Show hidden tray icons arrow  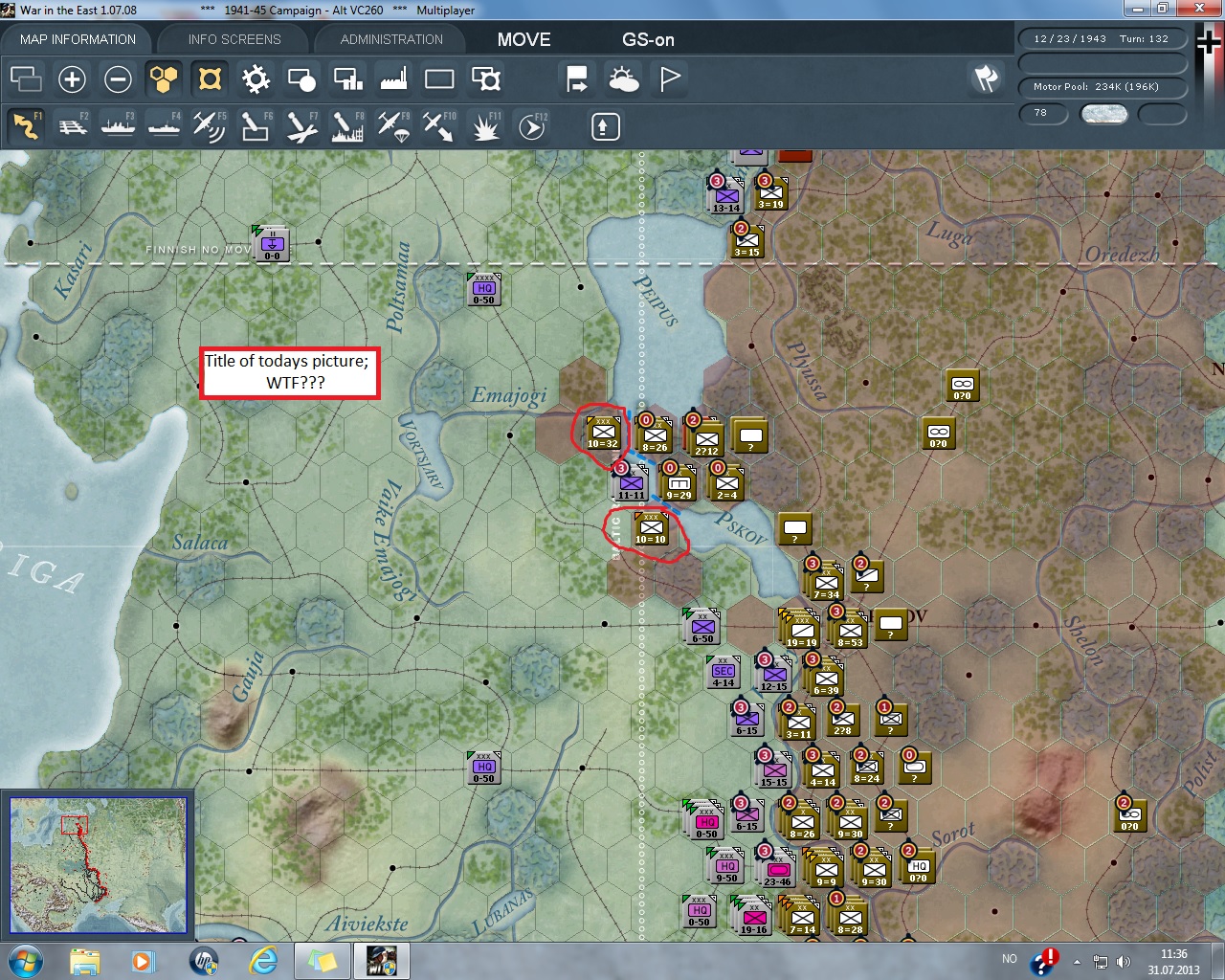[x=1077, y=962]
